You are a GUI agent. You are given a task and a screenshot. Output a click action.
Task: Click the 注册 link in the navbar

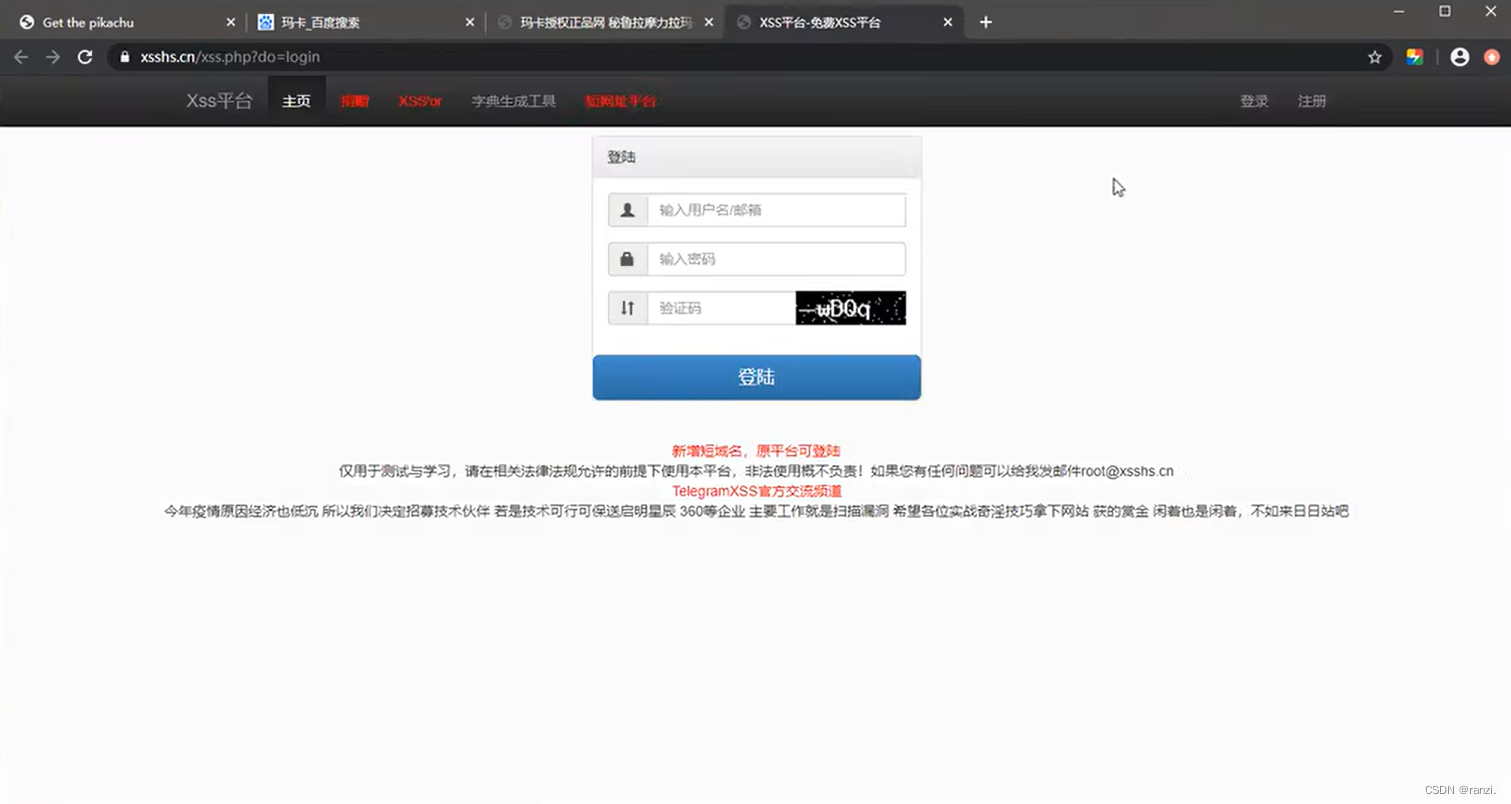1311,101
